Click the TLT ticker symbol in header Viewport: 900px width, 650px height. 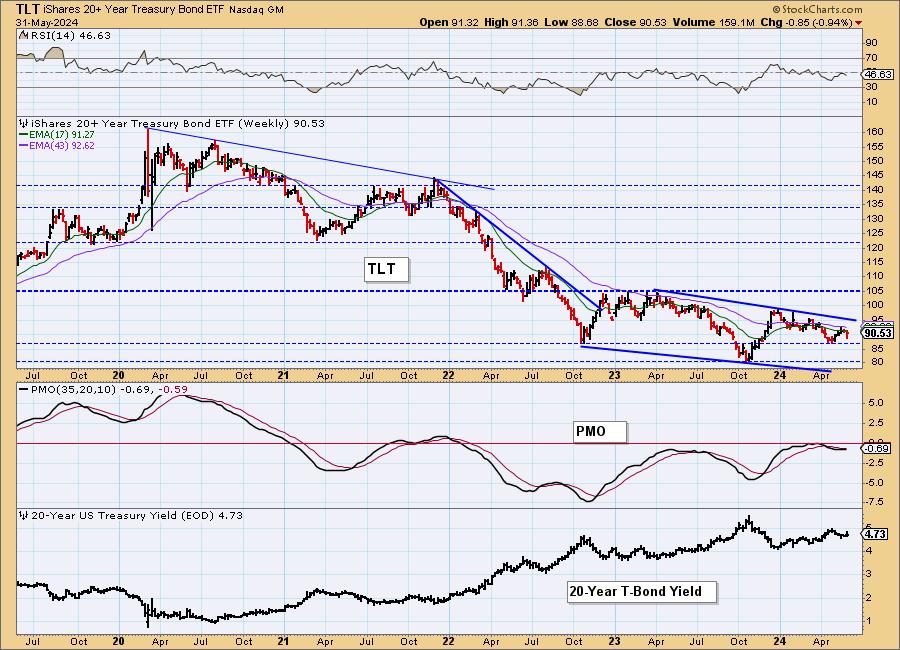[28, 9]
